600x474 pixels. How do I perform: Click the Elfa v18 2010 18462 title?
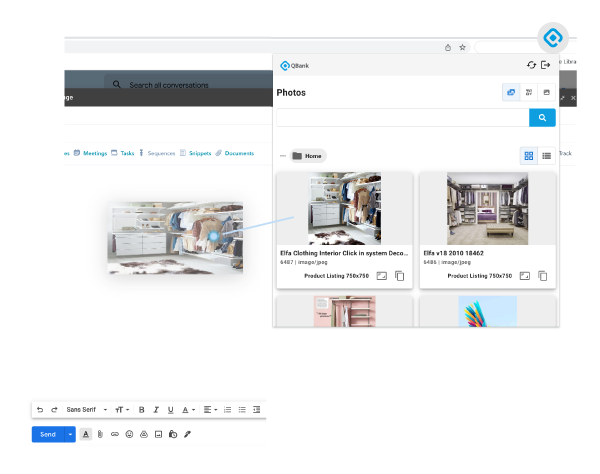(453, 253)
